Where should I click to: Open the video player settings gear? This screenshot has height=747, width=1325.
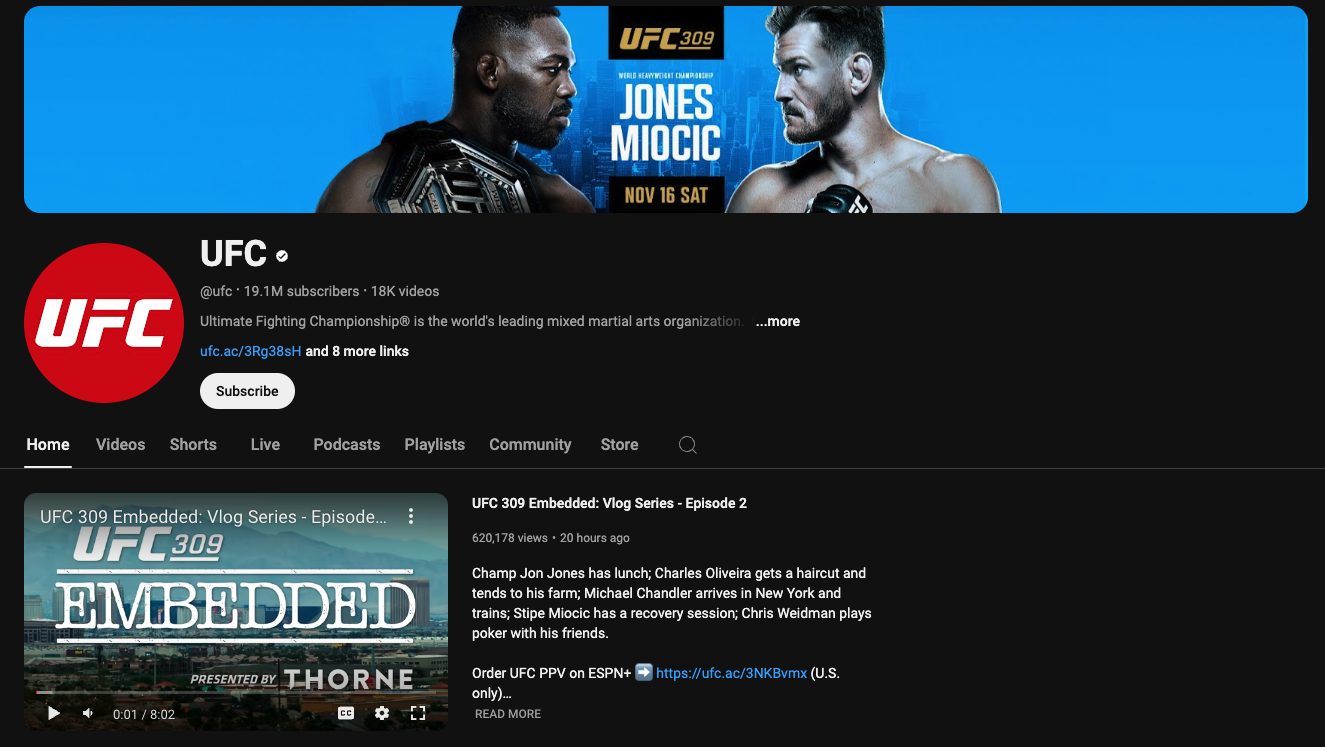[382, 713]
